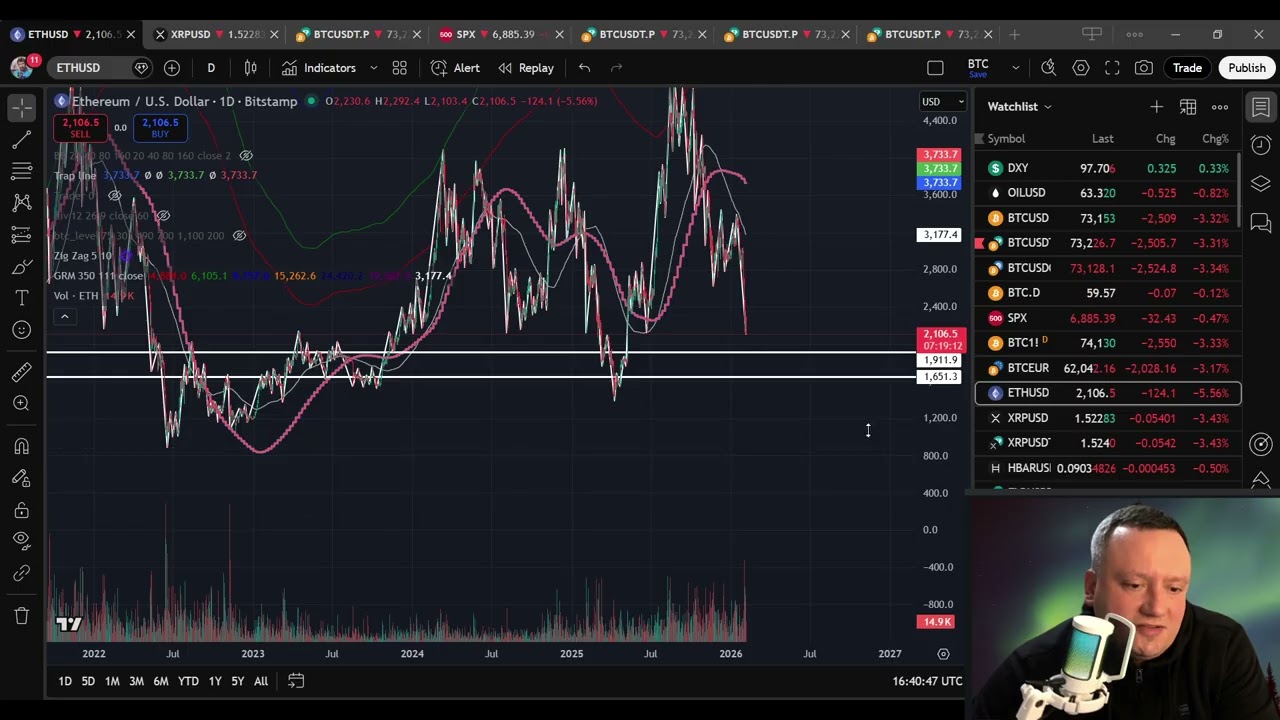Screen dimensions: 1280x720
Task: Select the 1Y time range
Action: [215, 681]
